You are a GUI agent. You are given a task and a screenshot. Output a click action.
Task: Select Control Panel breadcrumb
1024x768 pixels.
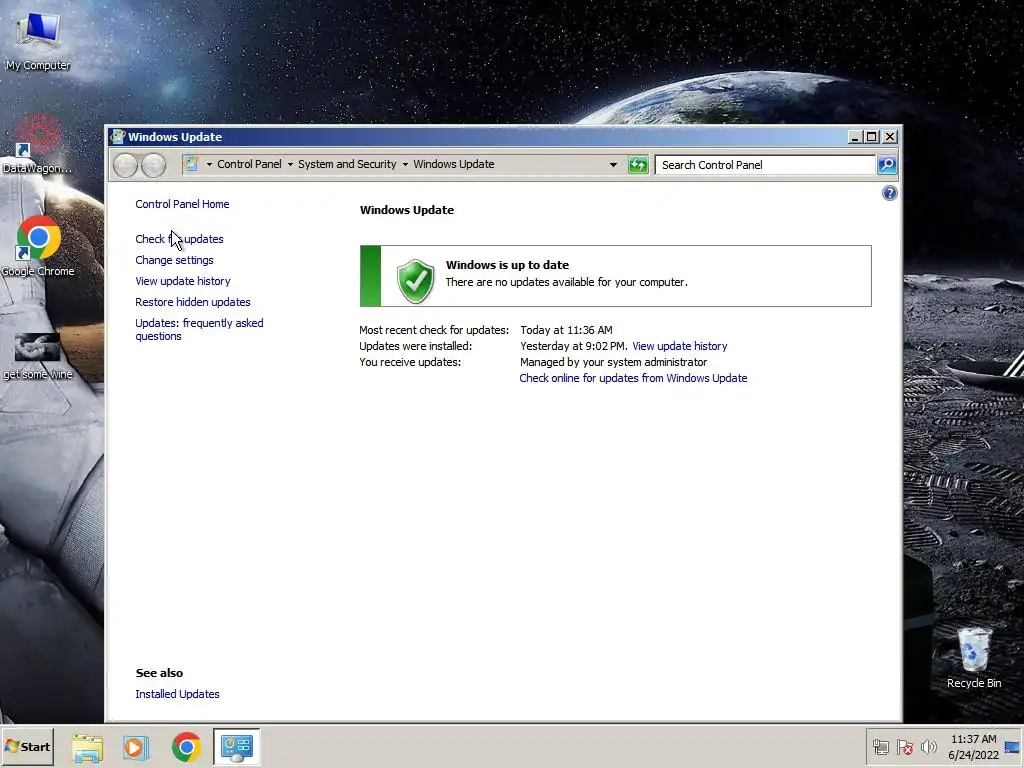coord(249,165)
